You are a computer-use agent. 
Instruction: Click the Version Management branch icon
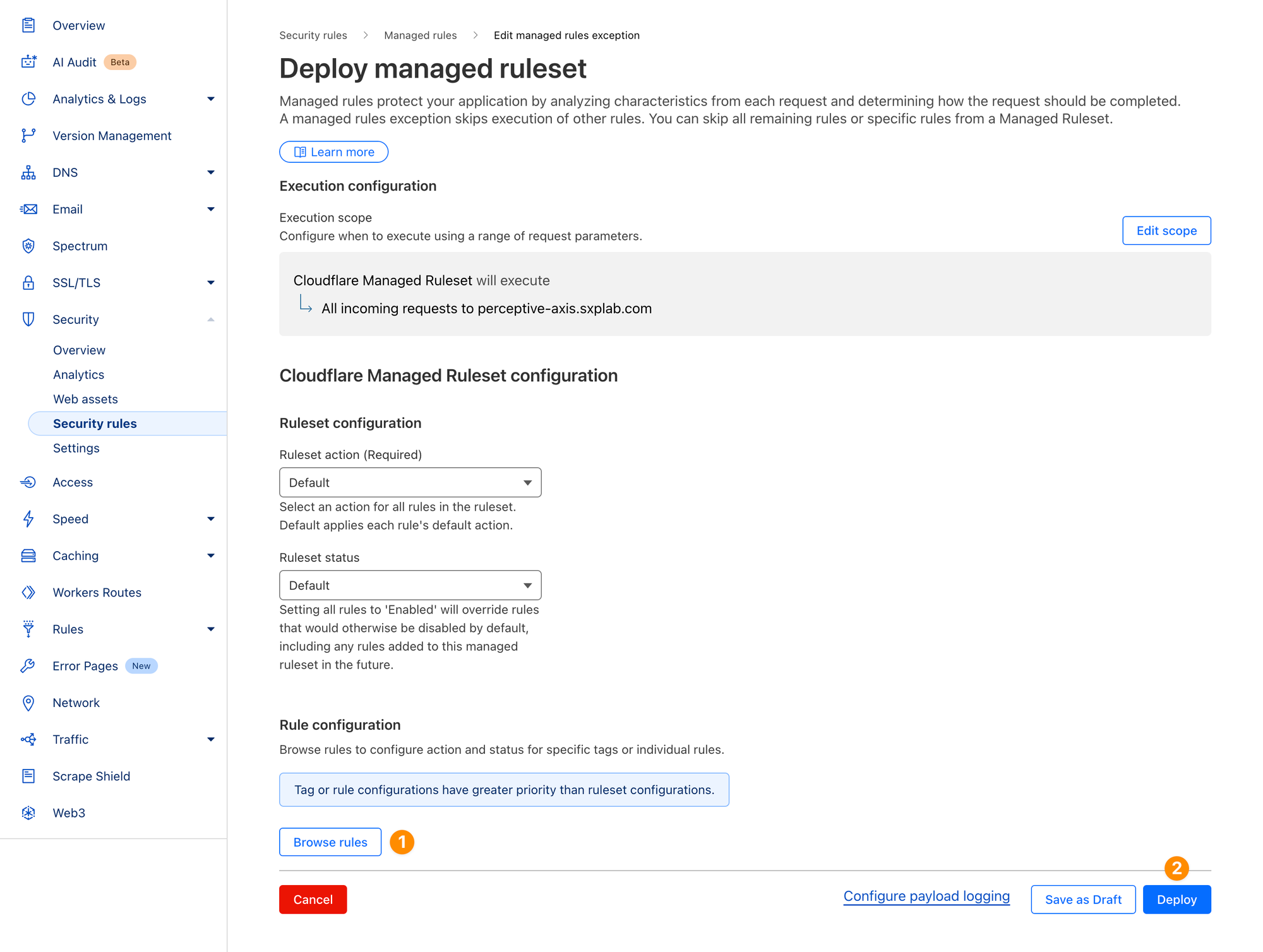click(28, 135)
